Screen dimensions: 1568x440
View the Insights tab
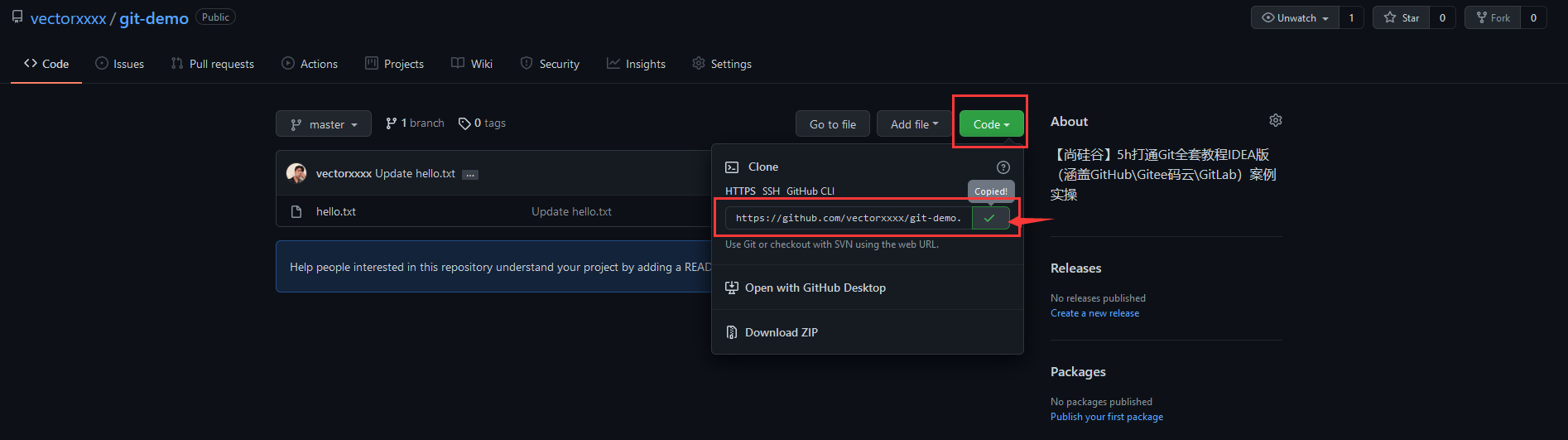pyautogui.click(x=636, y=64)
